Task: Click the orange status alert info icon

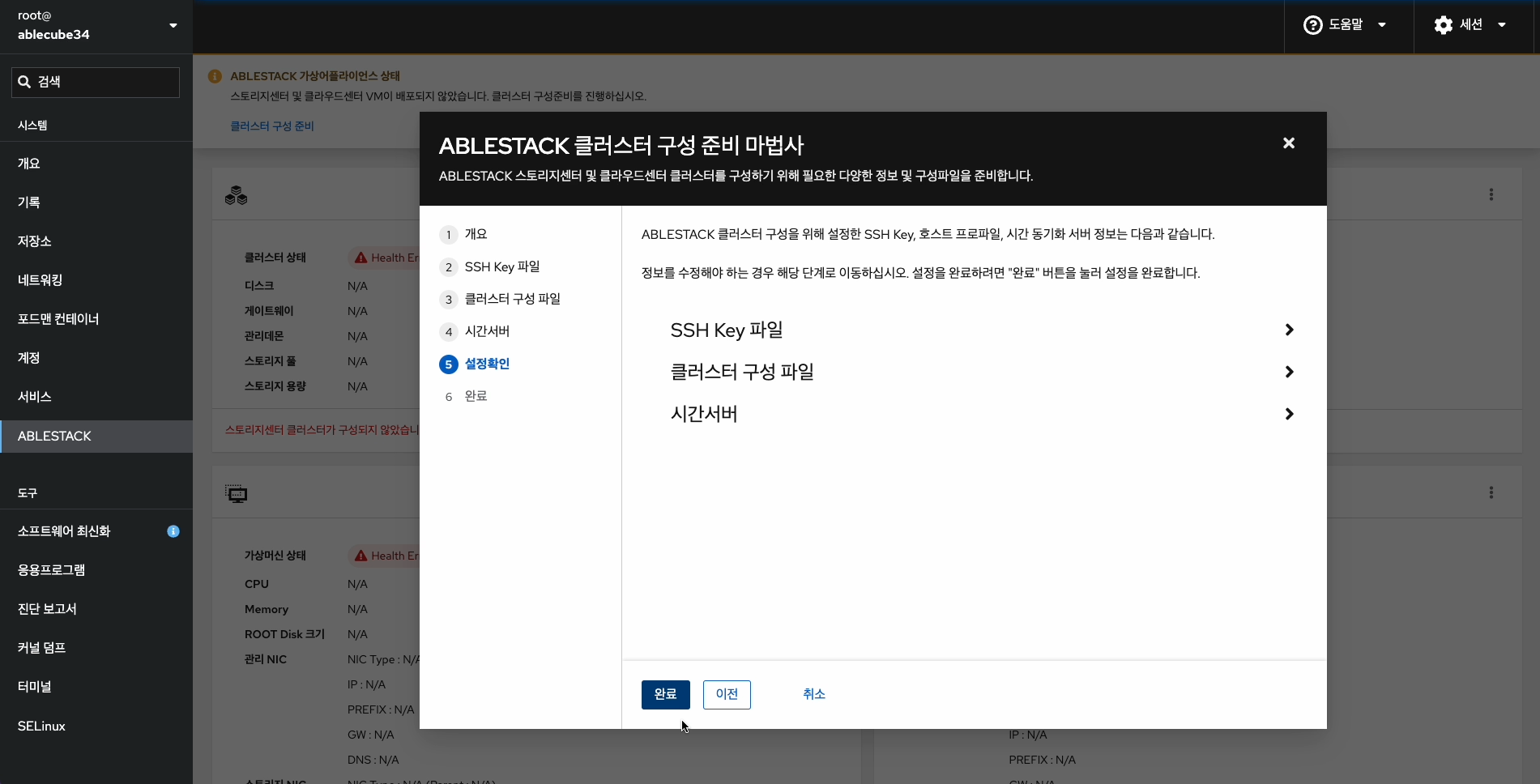Action: [215, 76]
